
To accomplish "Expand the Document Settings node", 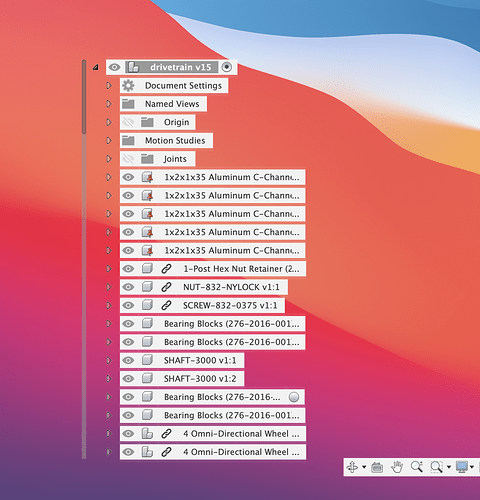I will 109,86.
